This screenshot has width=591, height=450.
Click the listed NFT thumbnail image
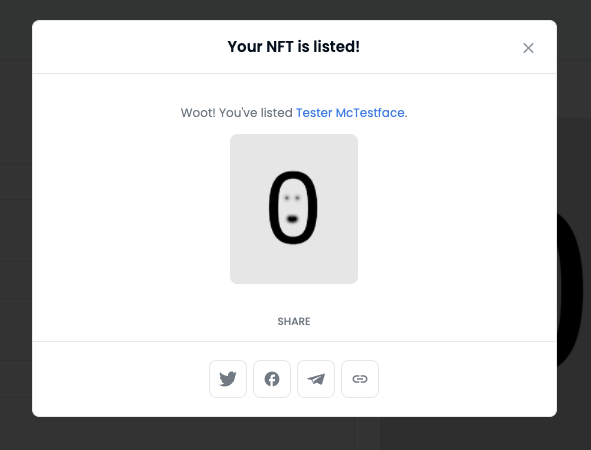(294, 209)
